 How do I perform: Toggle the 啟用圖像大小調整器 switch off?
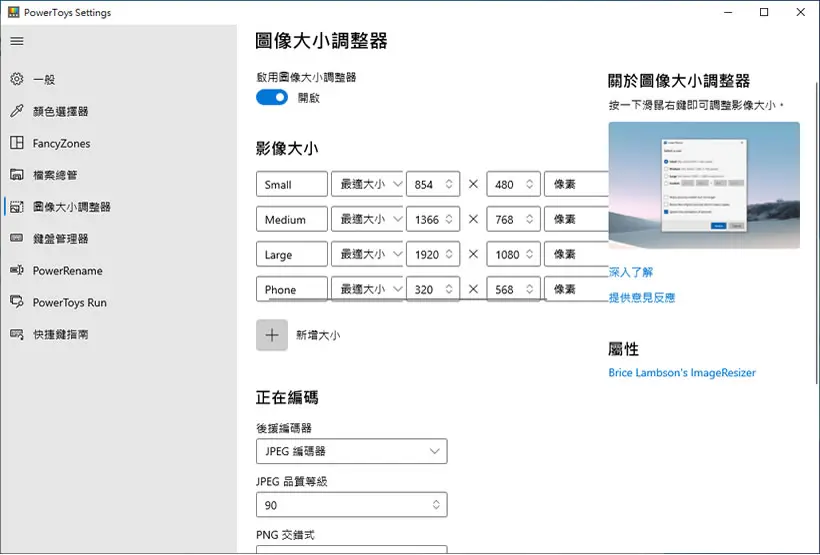[272, 97]
